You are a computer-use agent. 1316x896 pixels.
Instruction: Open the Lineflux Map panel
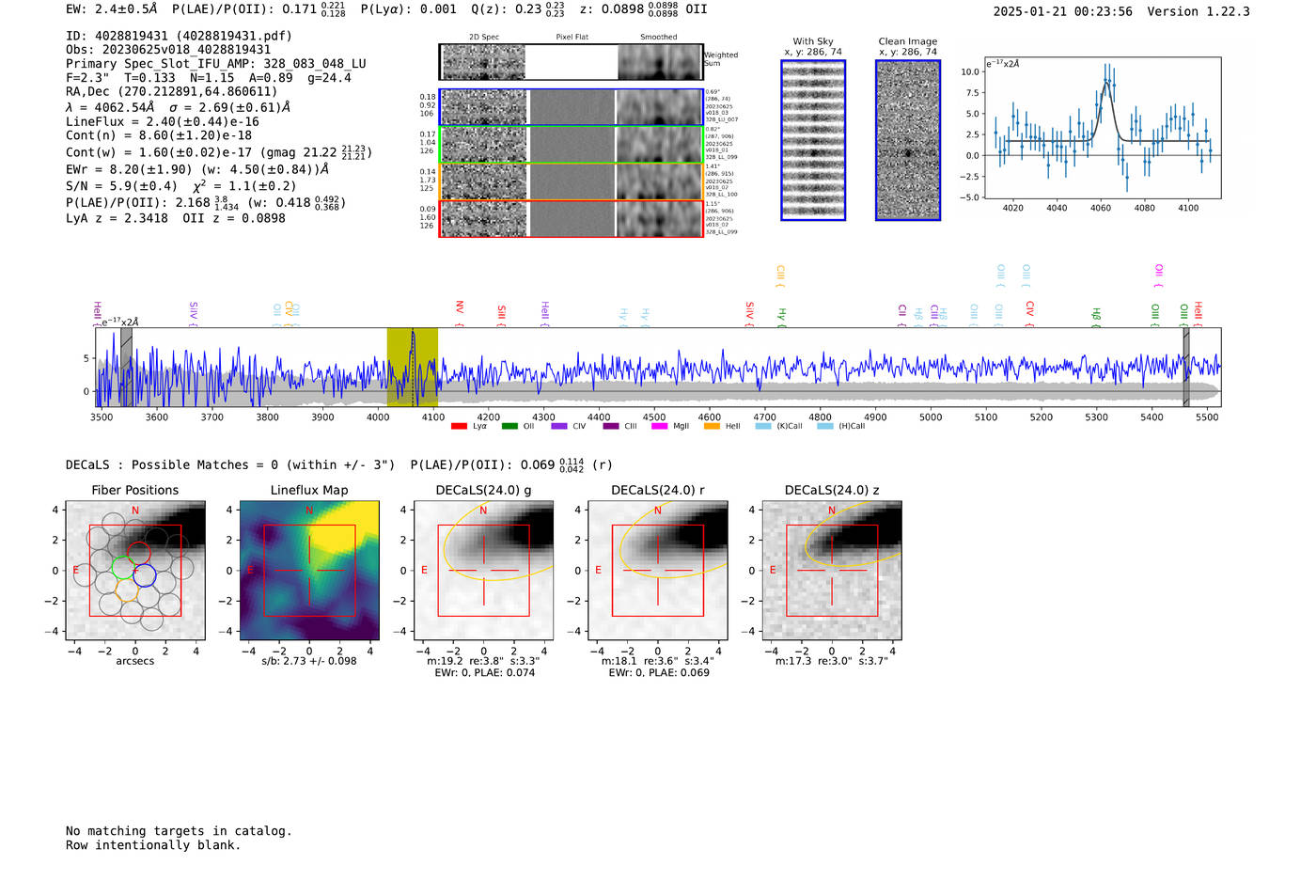click(309, 571)
